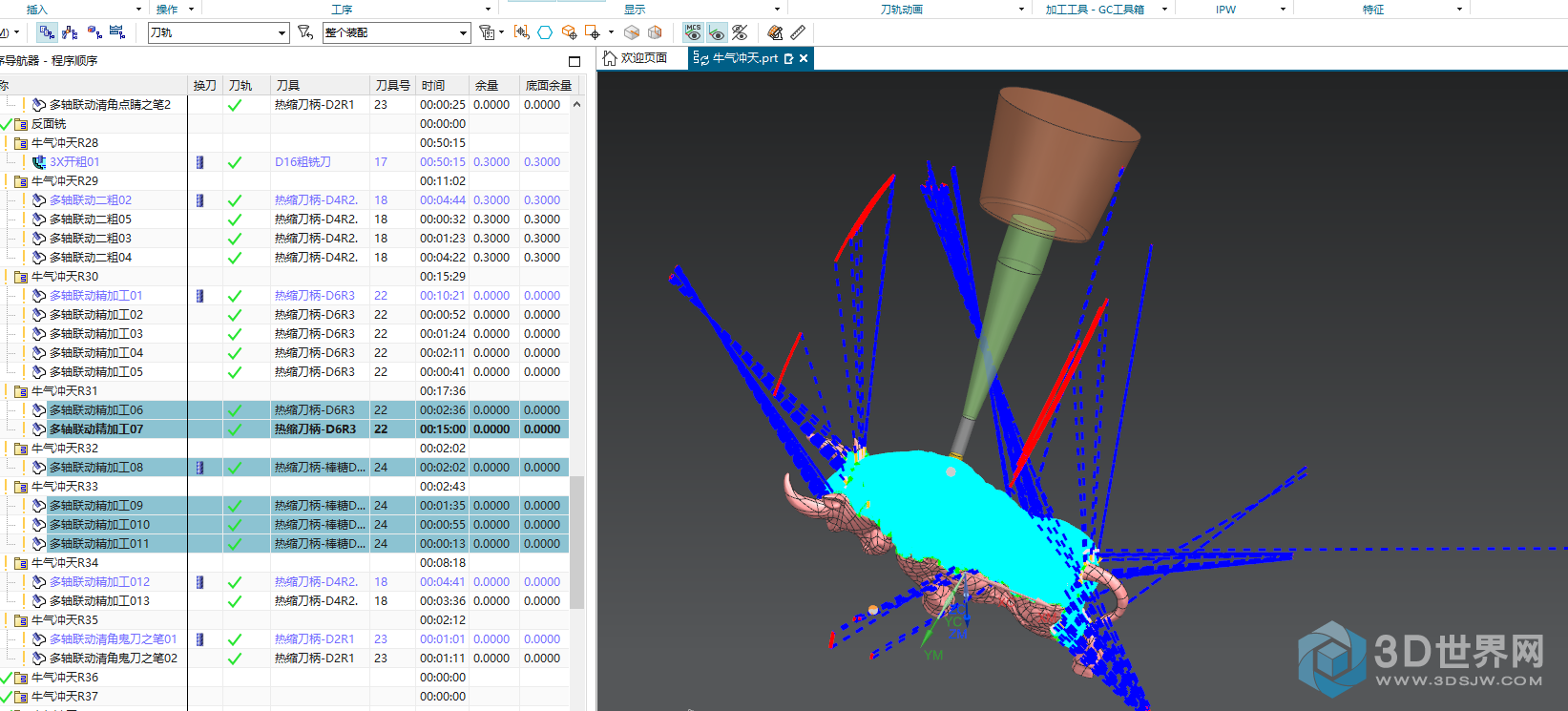Click the operation icon of 多轴联动精加工013
1568x711 pixels.
tap(39, 601)
